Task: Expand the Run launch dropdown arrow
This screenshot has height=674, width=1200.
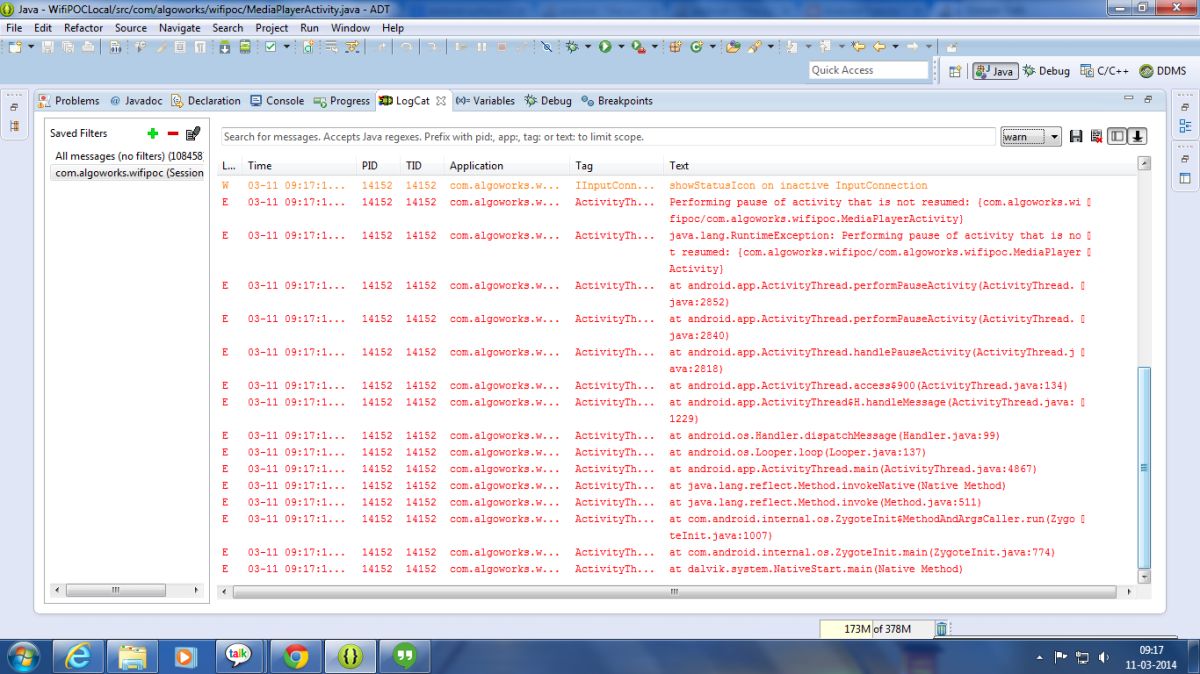Action: (x=621, y=46)
